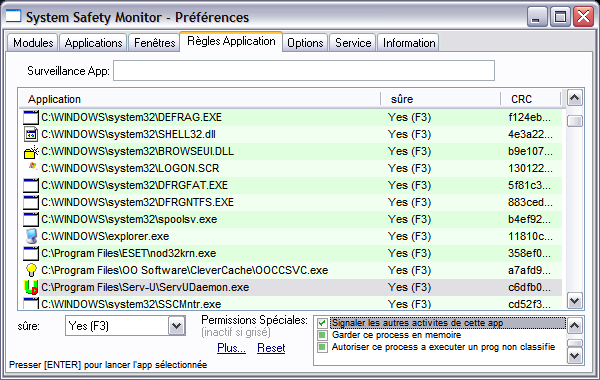This screenshot has width=600, height=380.
Task: Click the application list scrollbar thumb
Action: click(x=574, y=121)
